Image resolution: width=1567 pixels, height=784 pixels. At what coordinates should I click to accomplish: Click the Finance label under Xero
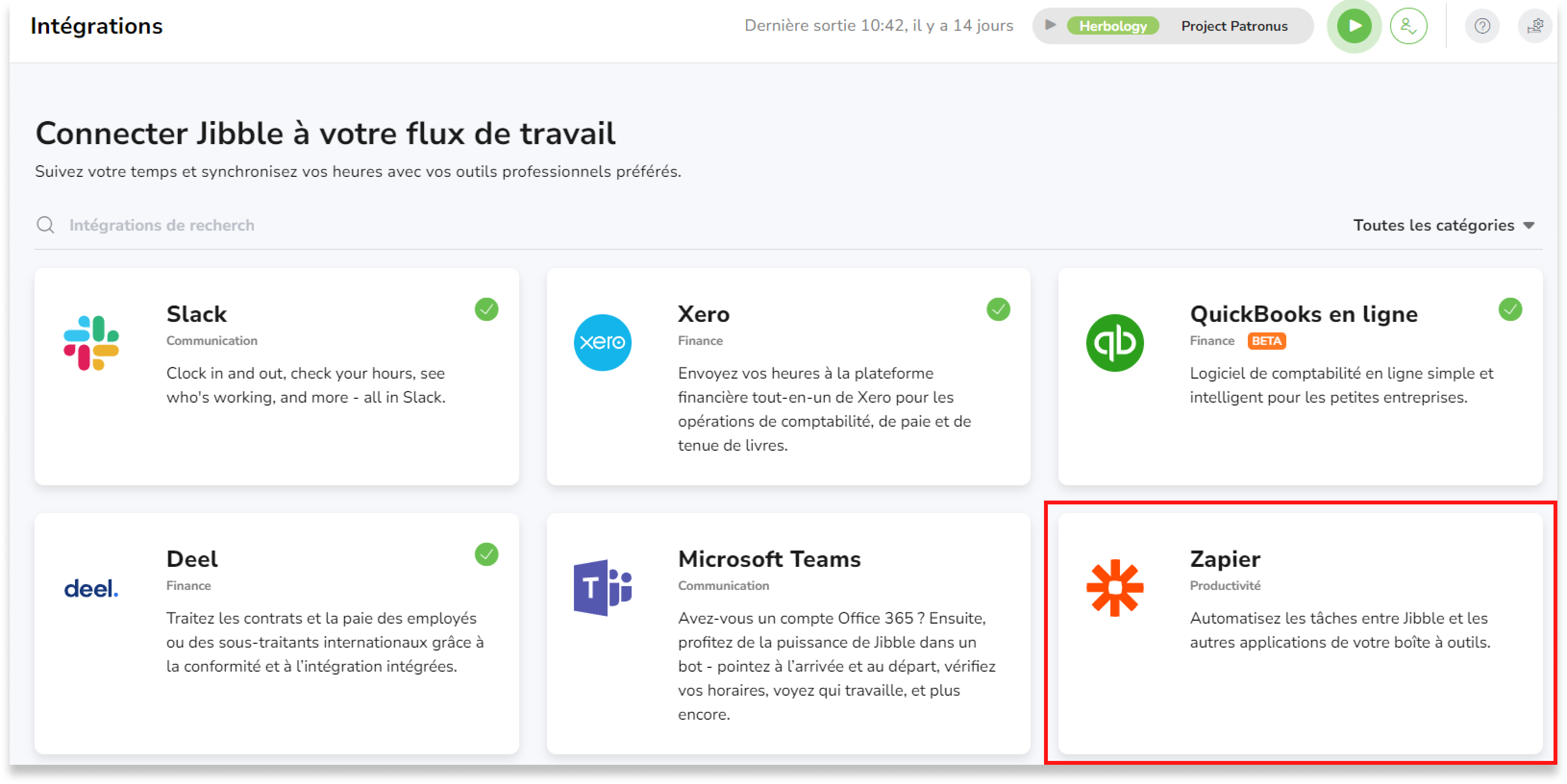(700, 341)
